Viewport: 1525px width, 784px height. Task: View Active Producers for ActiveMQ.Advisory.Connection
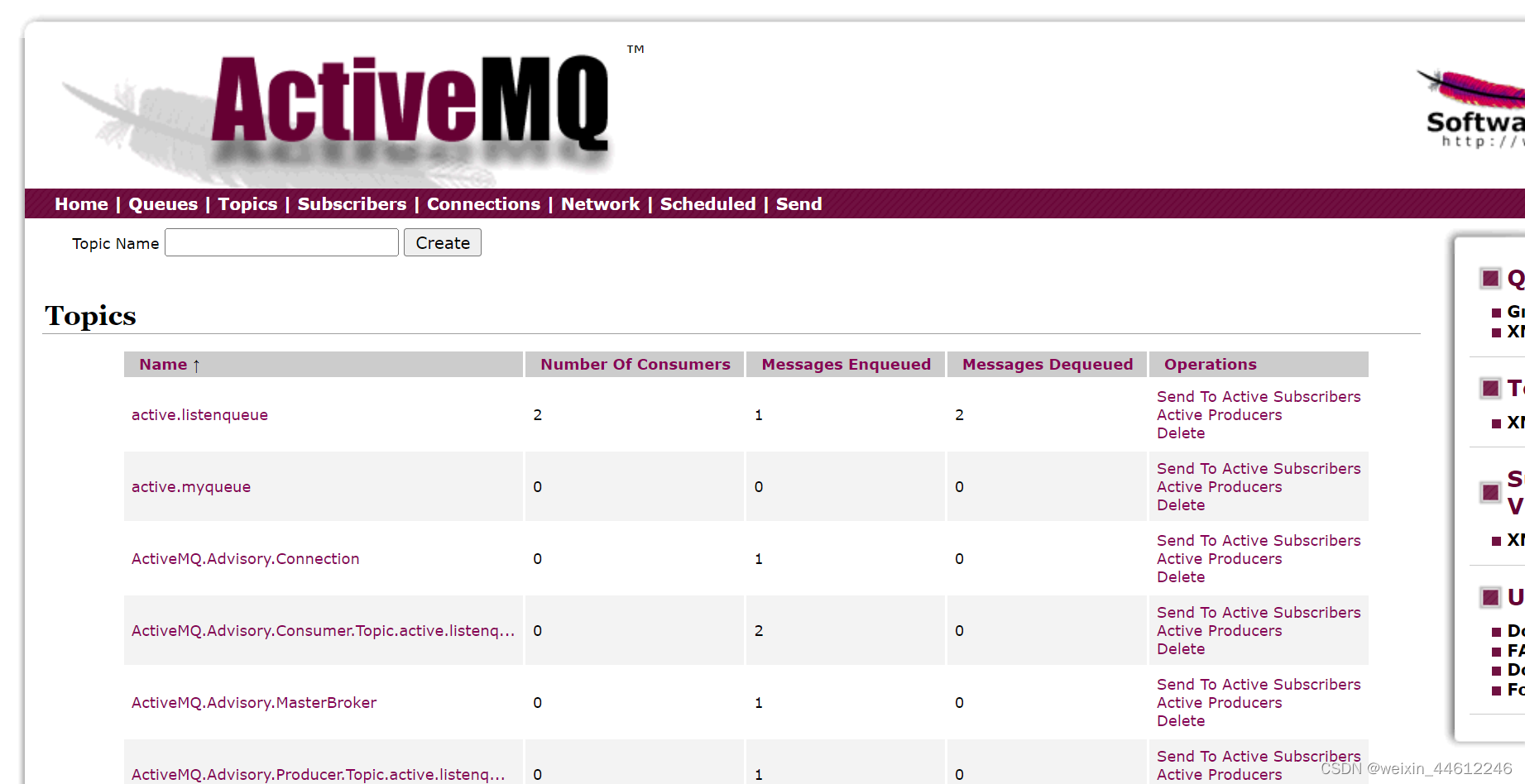tap(1219, 558)
